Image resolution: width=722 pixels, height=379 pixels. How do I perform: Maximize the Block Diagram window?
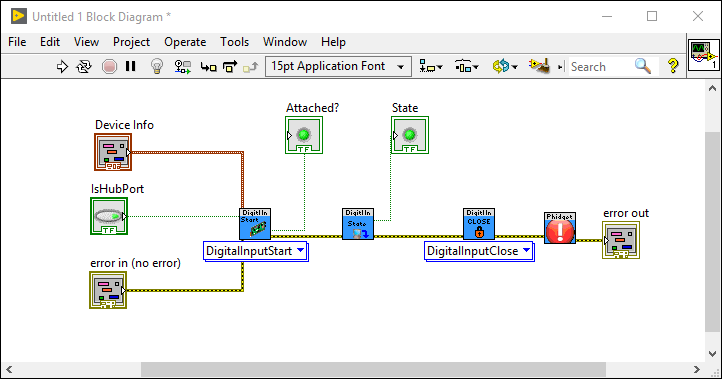pos(652,16)
